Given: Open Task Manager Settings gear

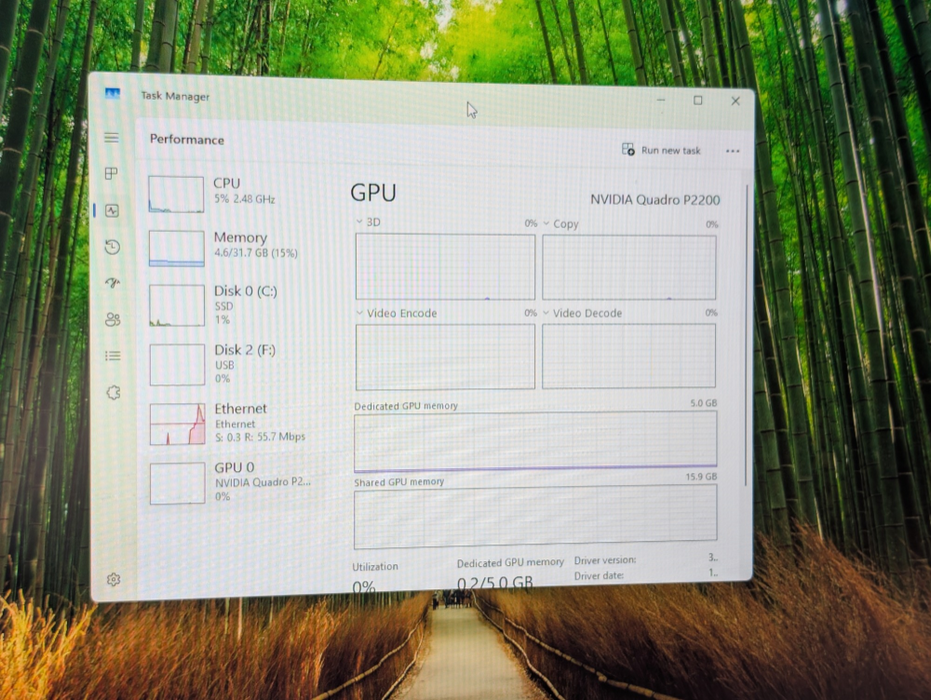Looking at the screenshot, I should (114, 580).
